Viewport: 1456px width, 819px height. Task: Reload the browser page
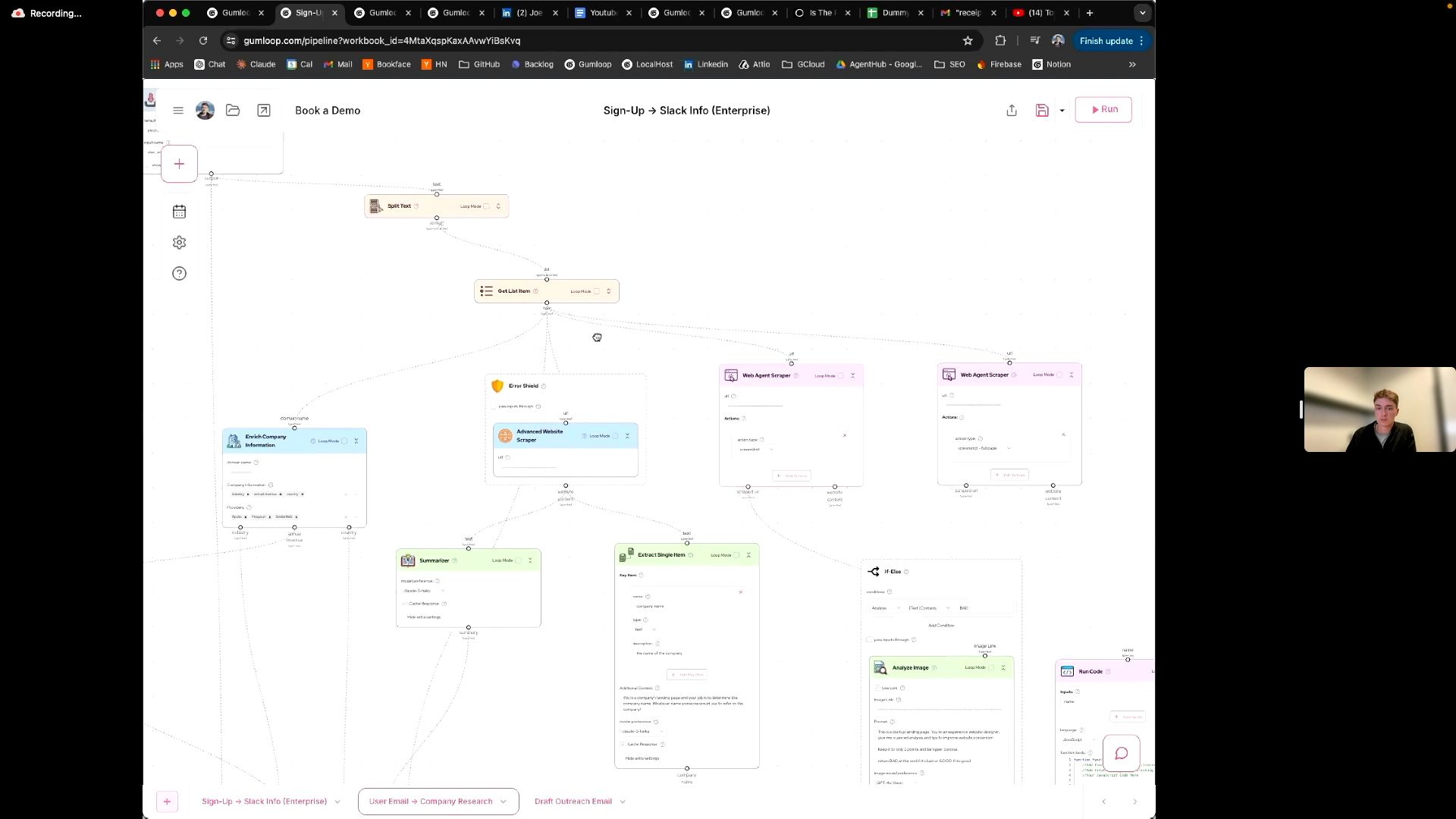(x=203, y=41)
